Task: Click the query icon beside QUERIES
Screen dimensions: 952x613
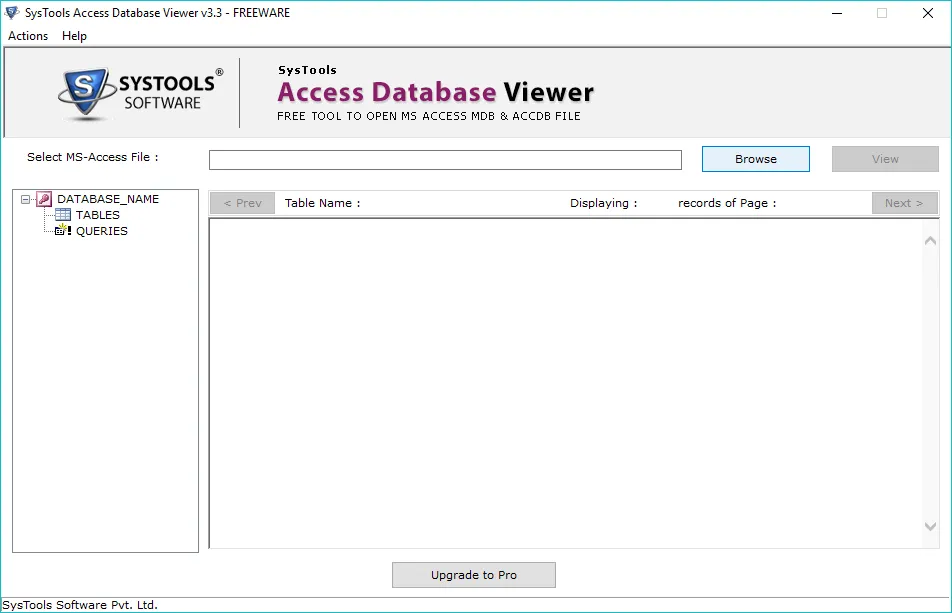Action: 63,231
